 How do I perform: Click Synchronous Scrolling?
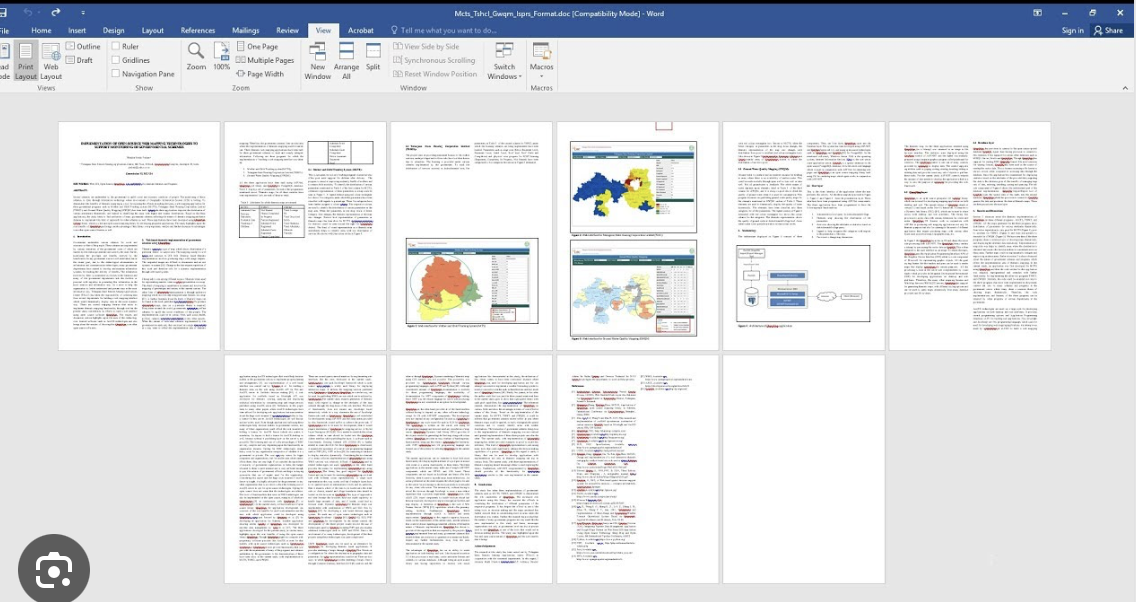click(x=434, y=60)
